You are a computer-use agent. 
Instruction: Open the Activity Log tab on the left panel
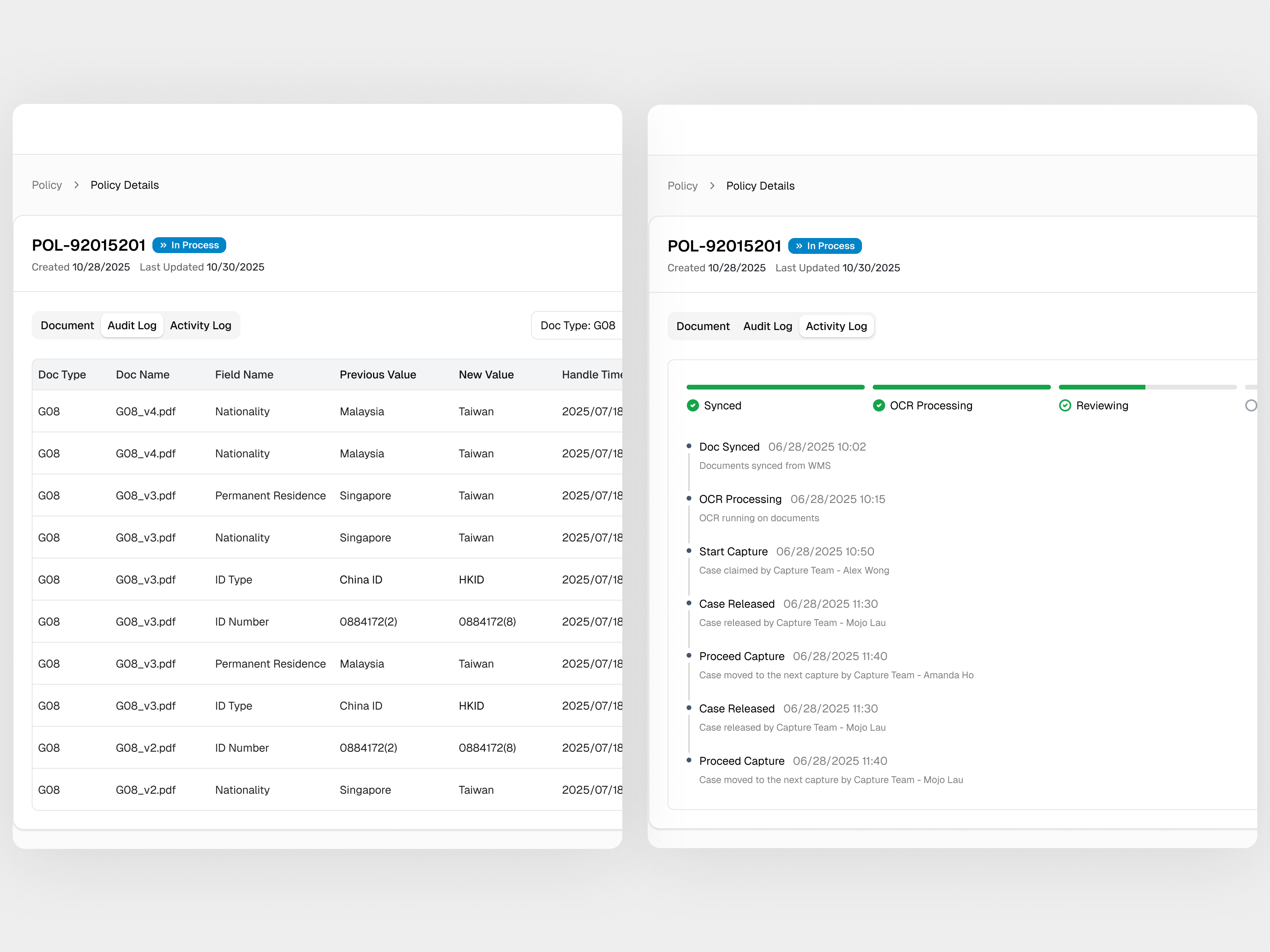coord(200,325)
